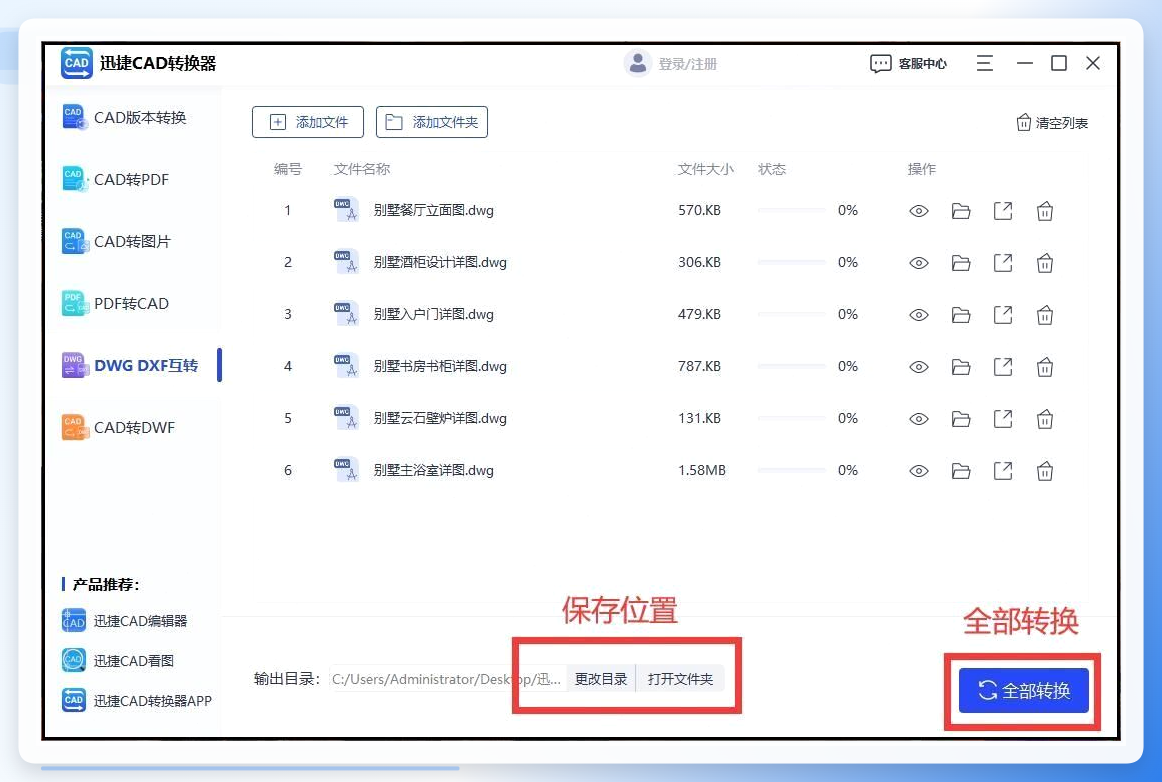Screen dimensions: 1162x782
Task: Preview 别墅餐厅立面图.dwg with eye icon
Action: (919, 211)
